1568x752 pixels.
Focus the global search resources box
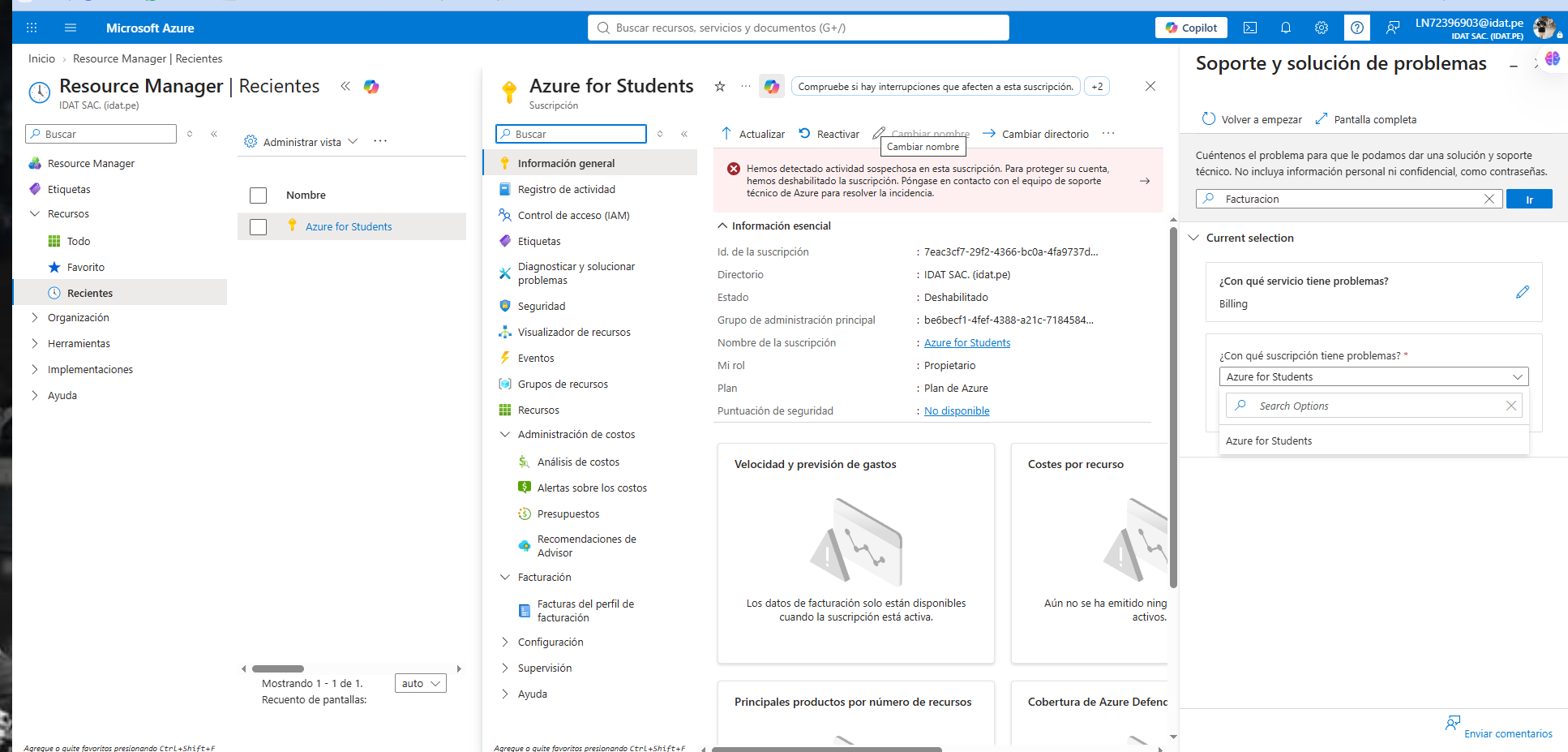[x=799, y=28]
